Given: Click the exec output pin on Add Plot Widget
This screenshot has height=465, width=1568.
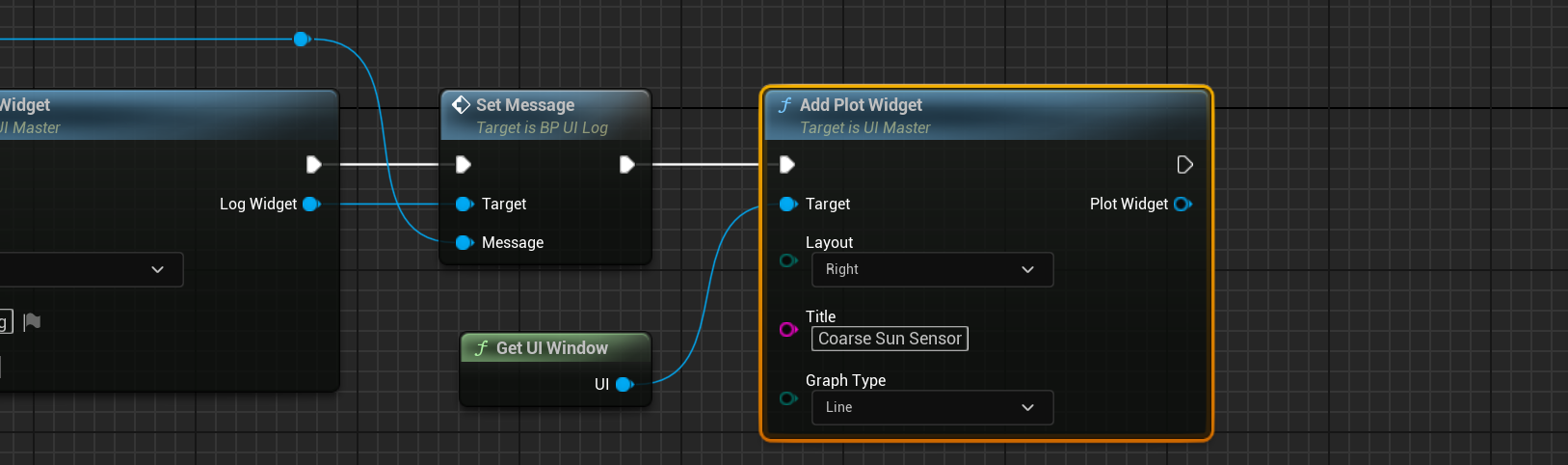Looking at the screenshot, I should [1184, 165].
